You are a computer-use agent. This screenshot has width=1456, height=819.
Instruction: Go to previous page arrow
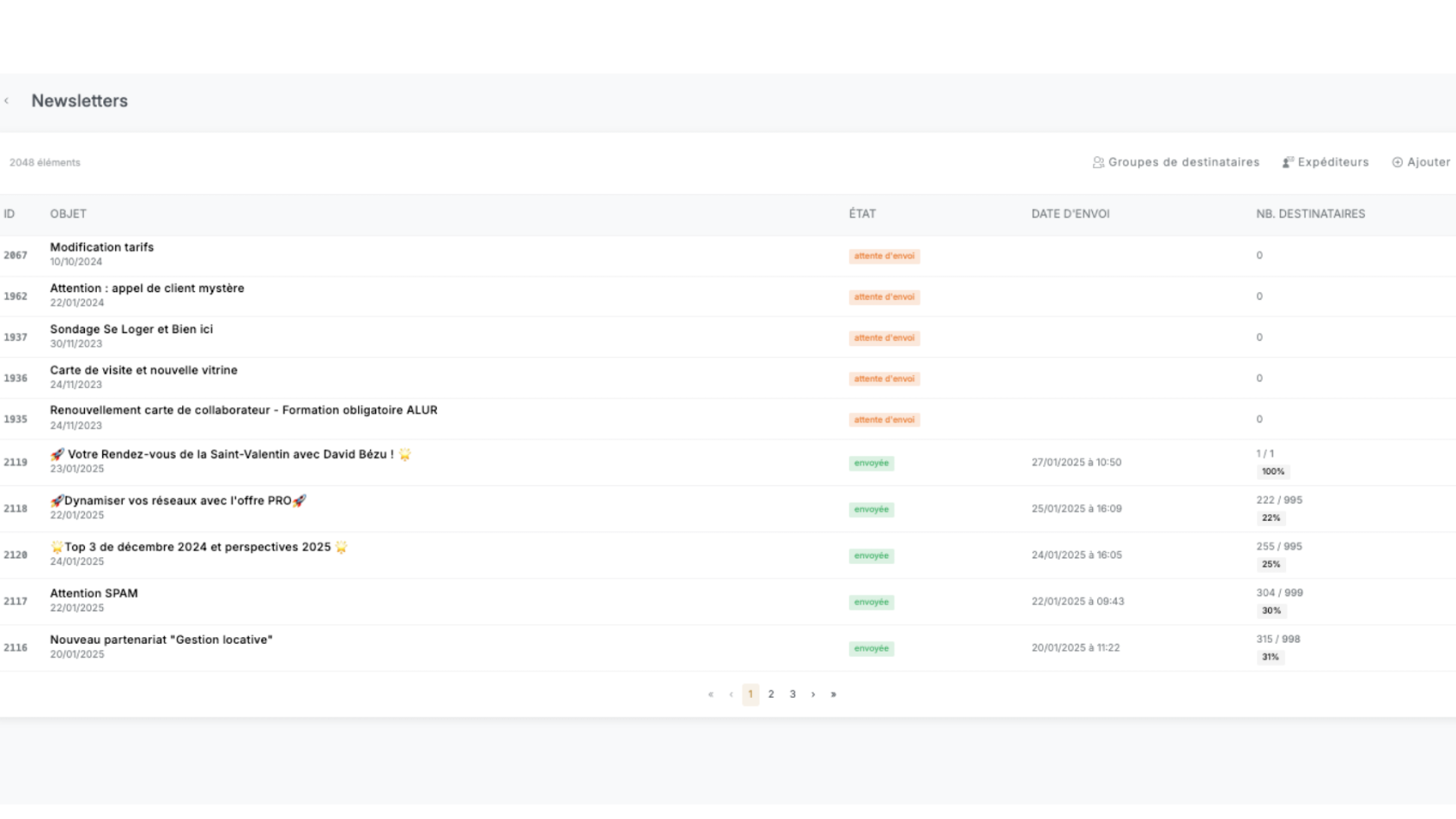pyautogui.click(x=731, y=694)
